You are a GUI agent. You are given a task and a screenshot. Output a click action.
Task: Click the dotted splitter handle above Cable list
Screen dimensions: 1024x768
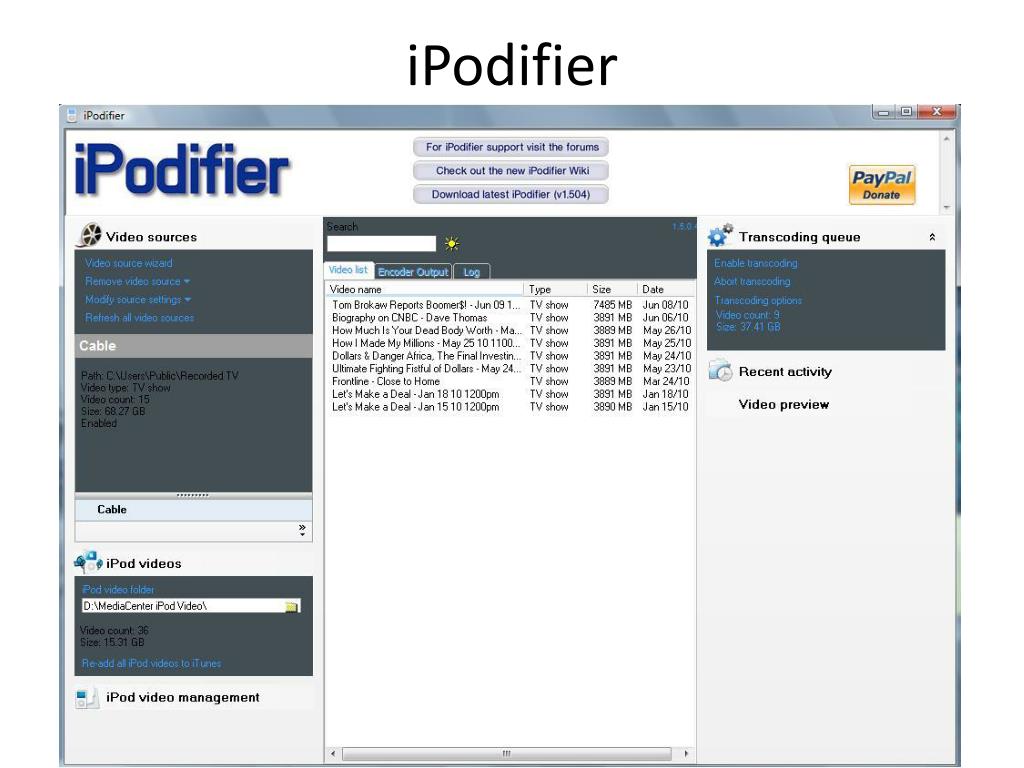click(193, 496)
